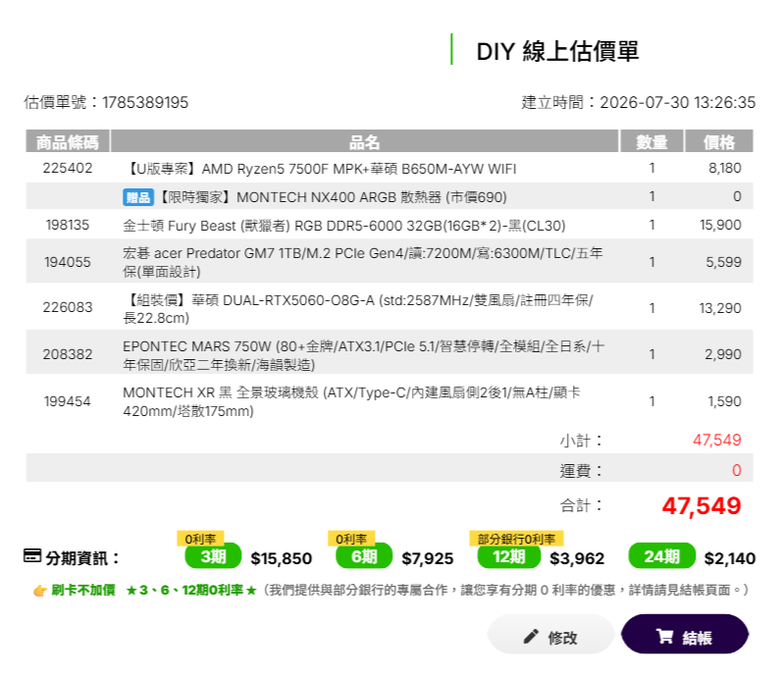Click the 3期 amount $15,850

281,559
